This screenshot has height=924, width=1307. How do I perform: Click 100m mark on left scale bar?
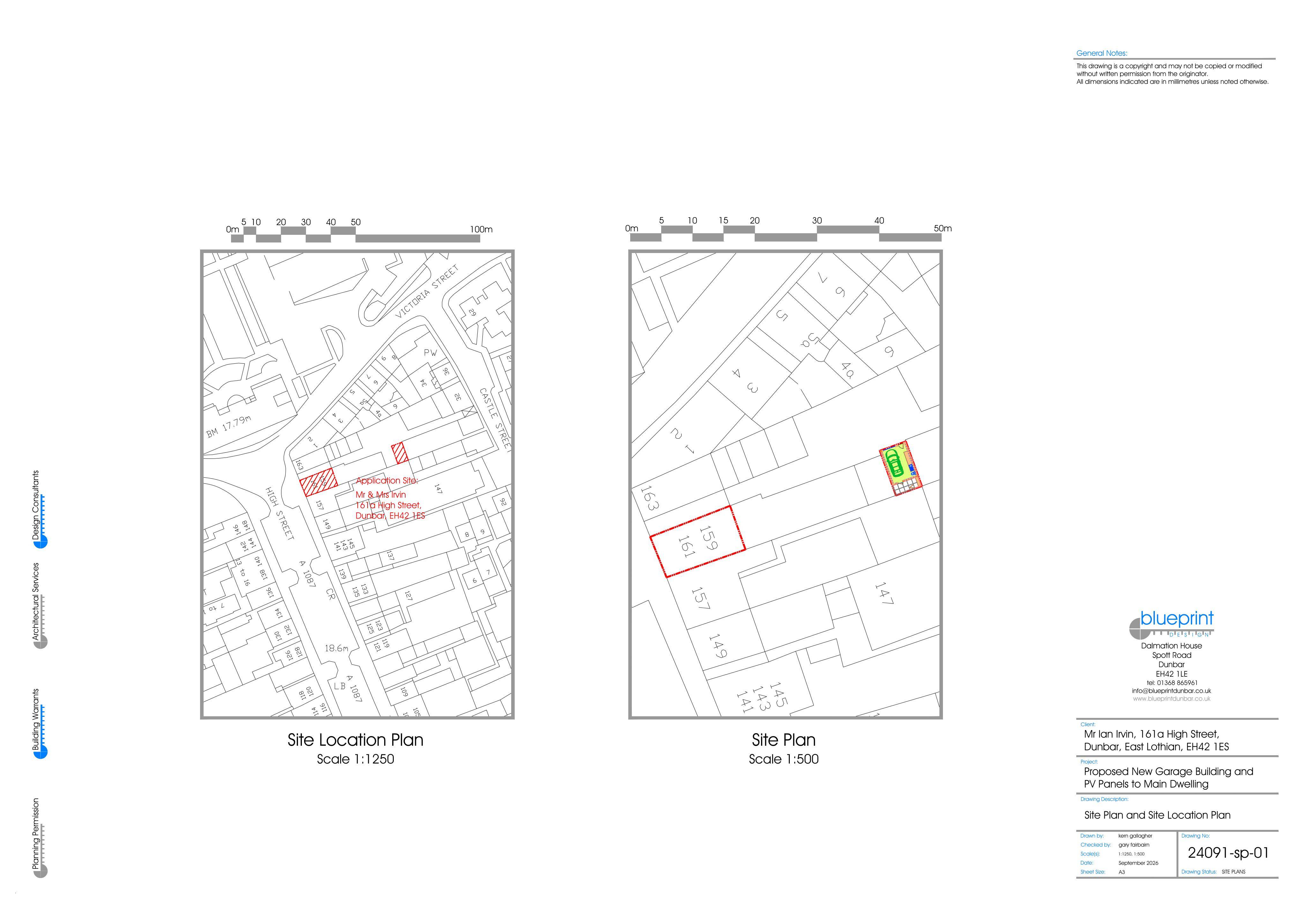click(x=481, y=229)
